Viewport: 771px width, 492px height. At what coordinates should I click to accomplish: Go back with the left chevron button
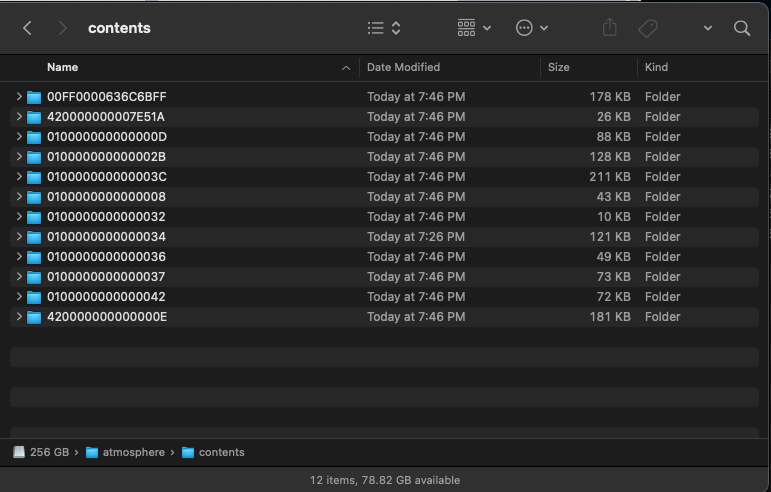[28, 28]
